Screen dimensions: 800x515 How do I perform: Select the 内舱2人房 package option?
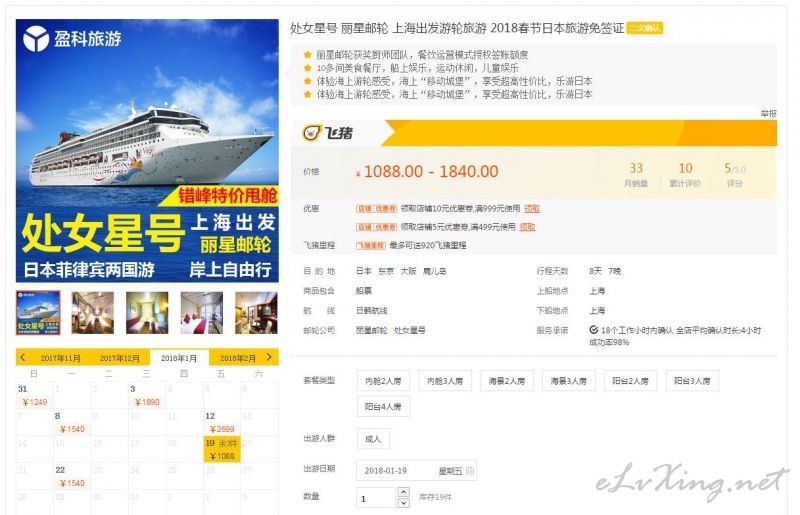[380, 381]
